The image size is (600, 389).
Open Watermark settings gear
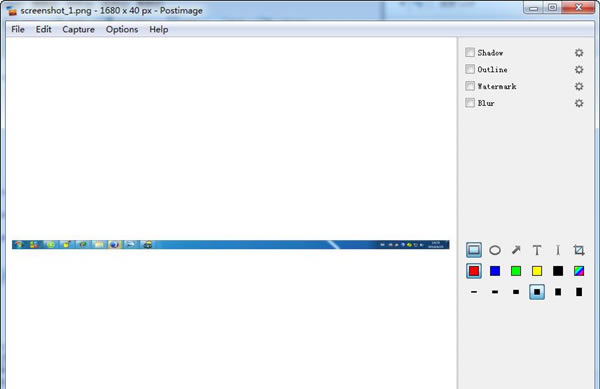[579, 86]
